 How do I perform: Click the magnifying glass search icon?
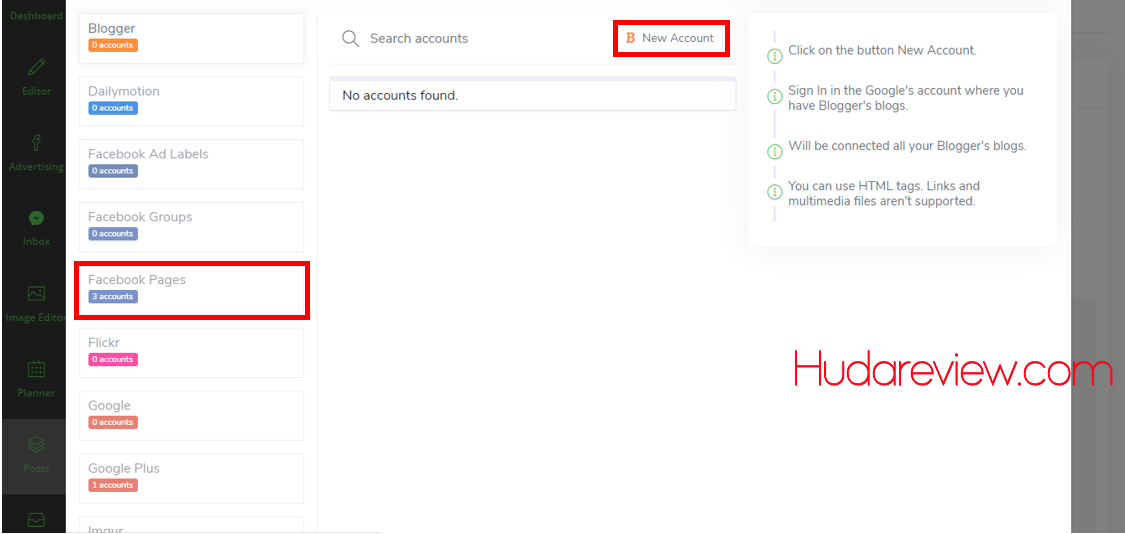(x=350, y=39)
